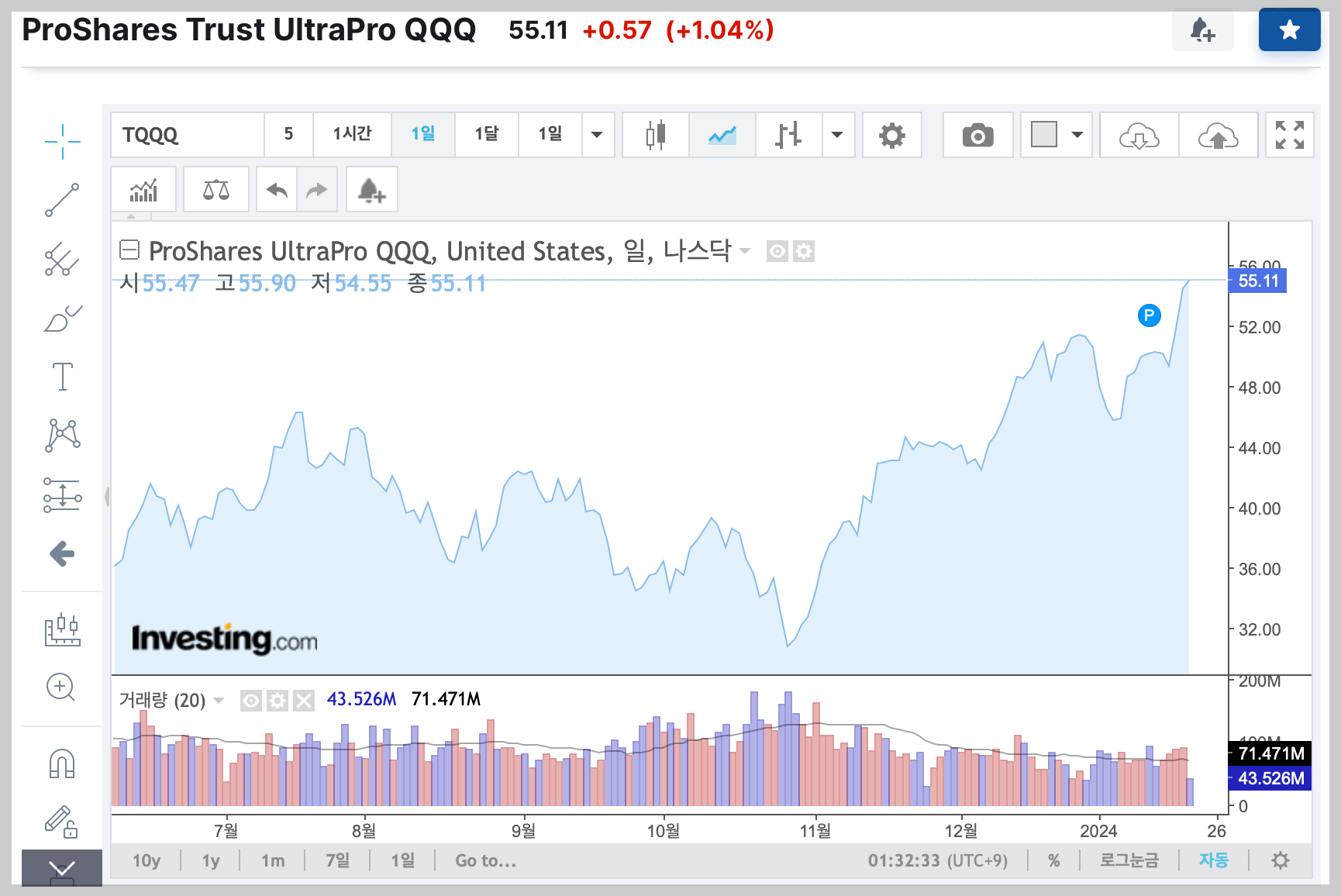Create price alert bell in page header
The image size is (1341, 896).
pos(1203,30)
